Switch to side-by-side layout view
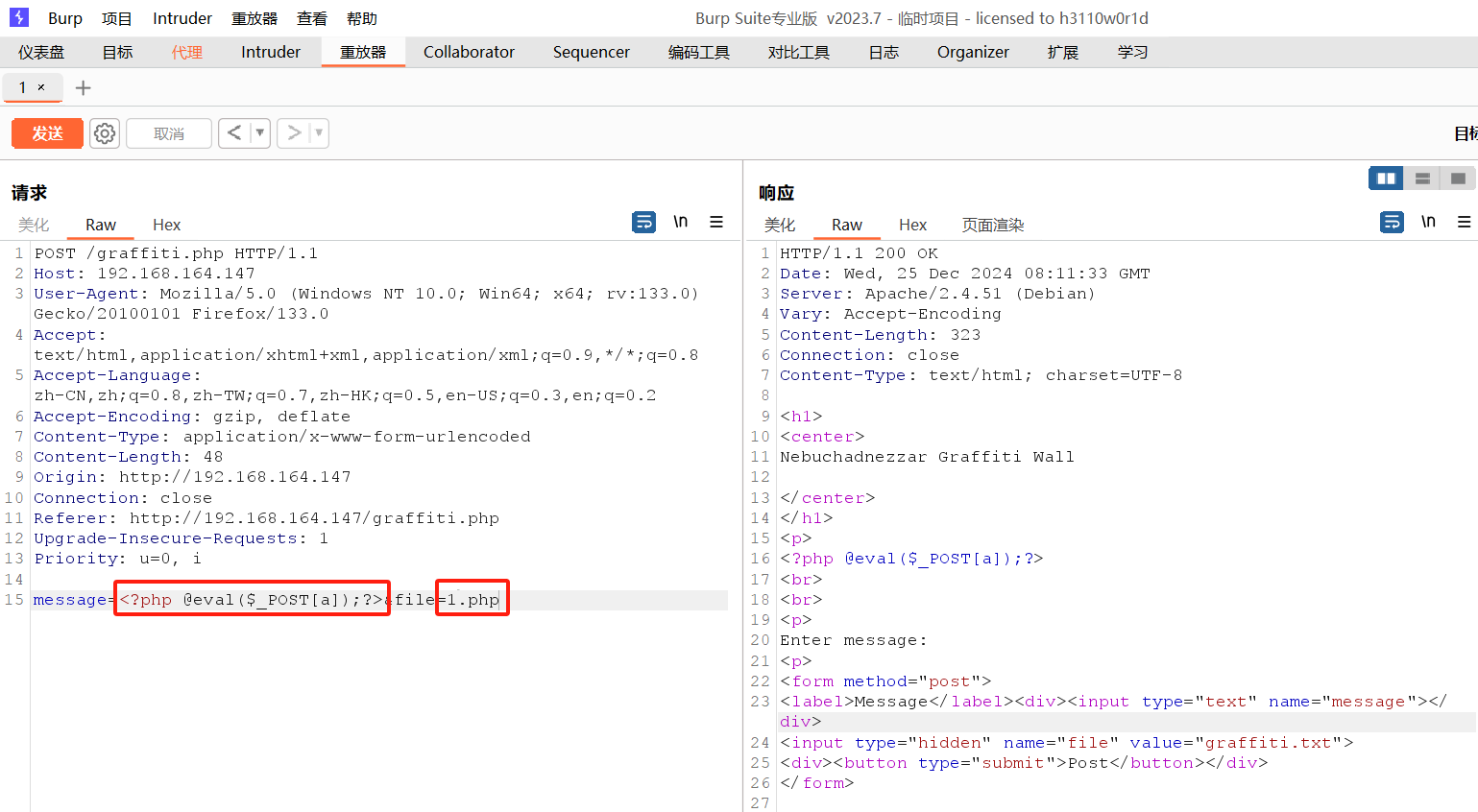The image size is (1478, 812). coord(1386,179)
